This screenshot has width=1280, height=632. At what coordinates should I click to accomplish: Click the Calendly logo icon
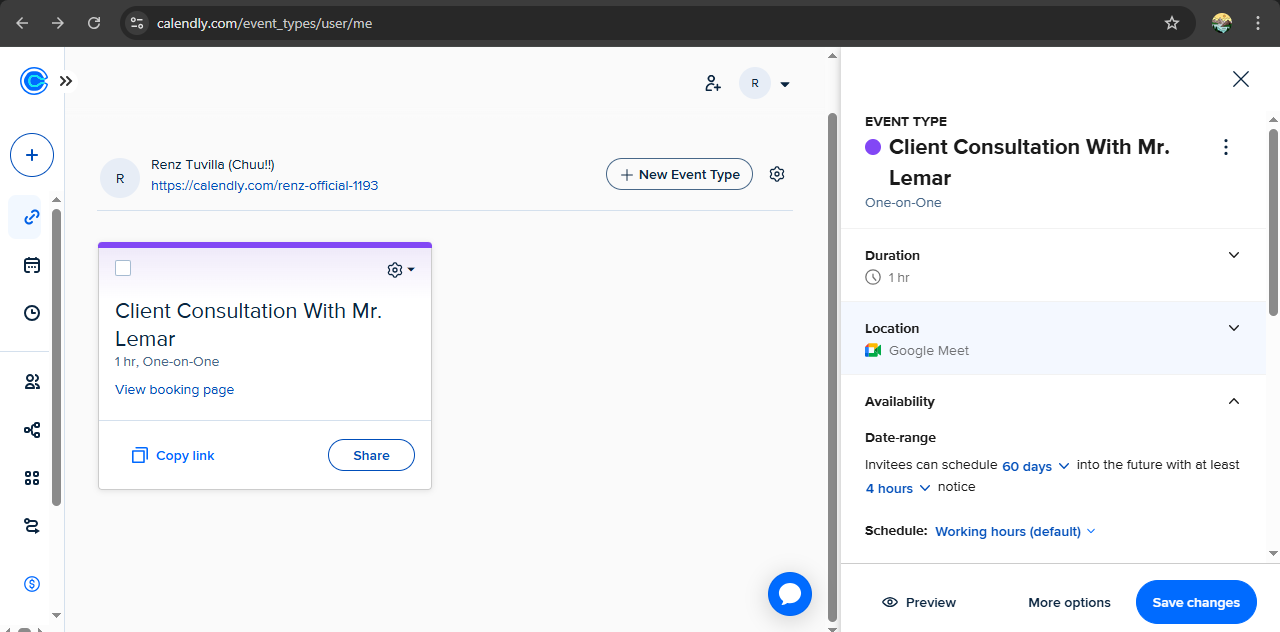tap(33, 81)
